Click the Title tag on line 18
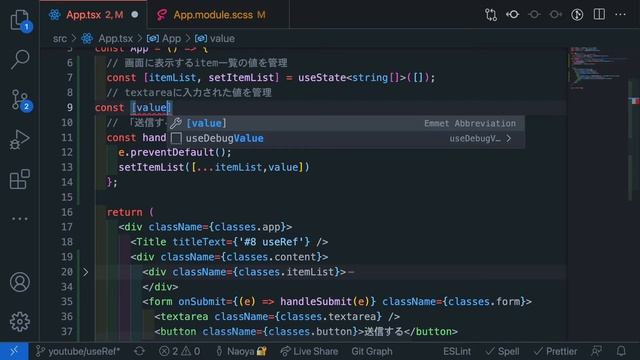This screenshot has height=360, width=640. [151, 242]
